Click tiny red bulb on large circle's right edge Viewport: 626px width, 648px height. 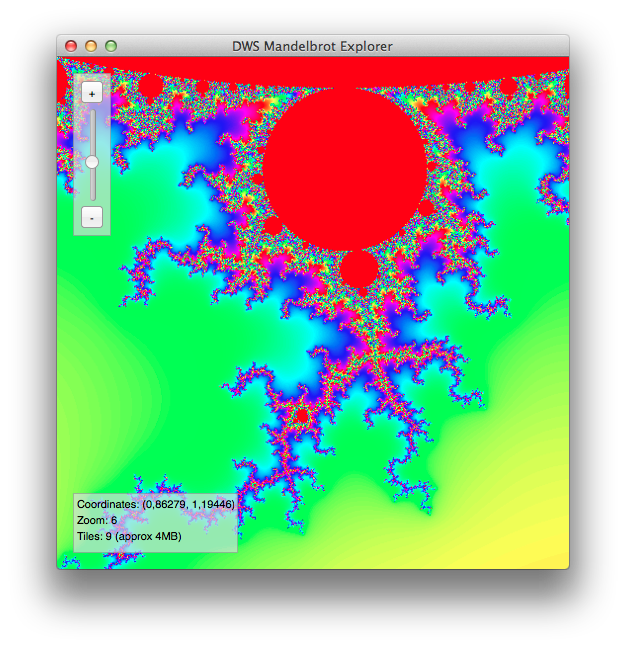(427, 207)
